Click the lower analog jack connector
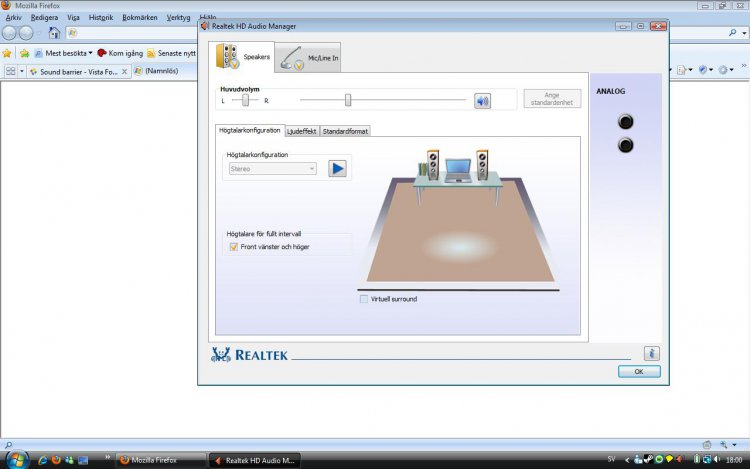Image resolution: width=750 pixels, height=469 pixels. pyautogui.click(x=625, y=145)
